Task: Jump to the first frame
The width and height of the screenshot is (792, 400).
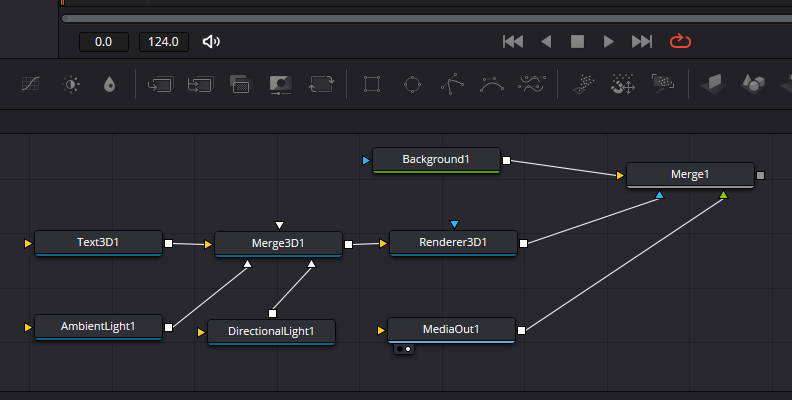Action: (513, 41)
